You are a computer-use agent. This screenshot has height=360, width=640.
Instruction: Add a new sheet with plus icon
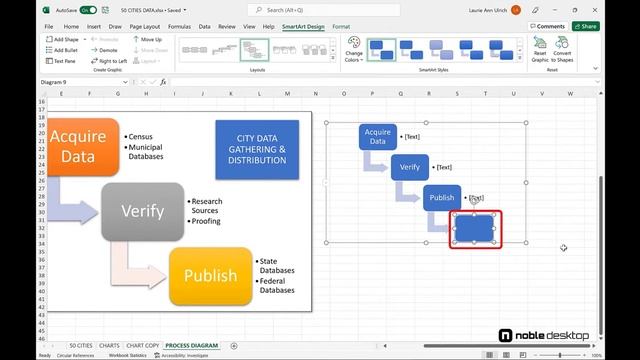(233, 346)
